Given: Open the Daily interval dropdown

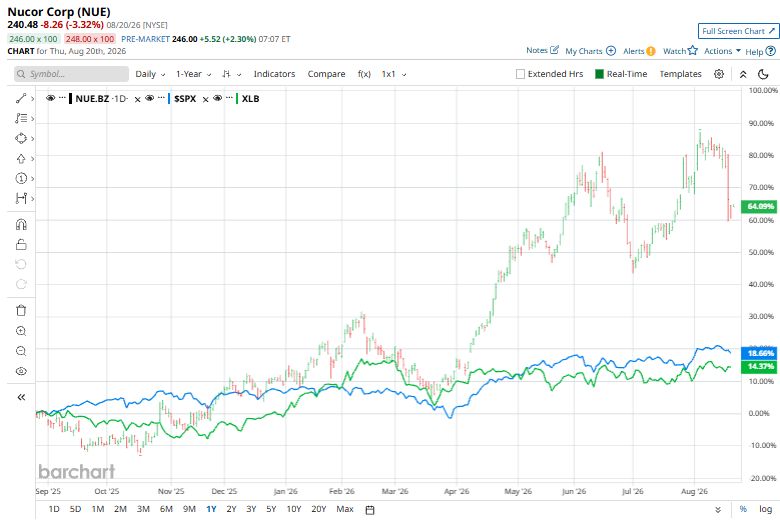Looking at the screenshot, I should 150,74.
